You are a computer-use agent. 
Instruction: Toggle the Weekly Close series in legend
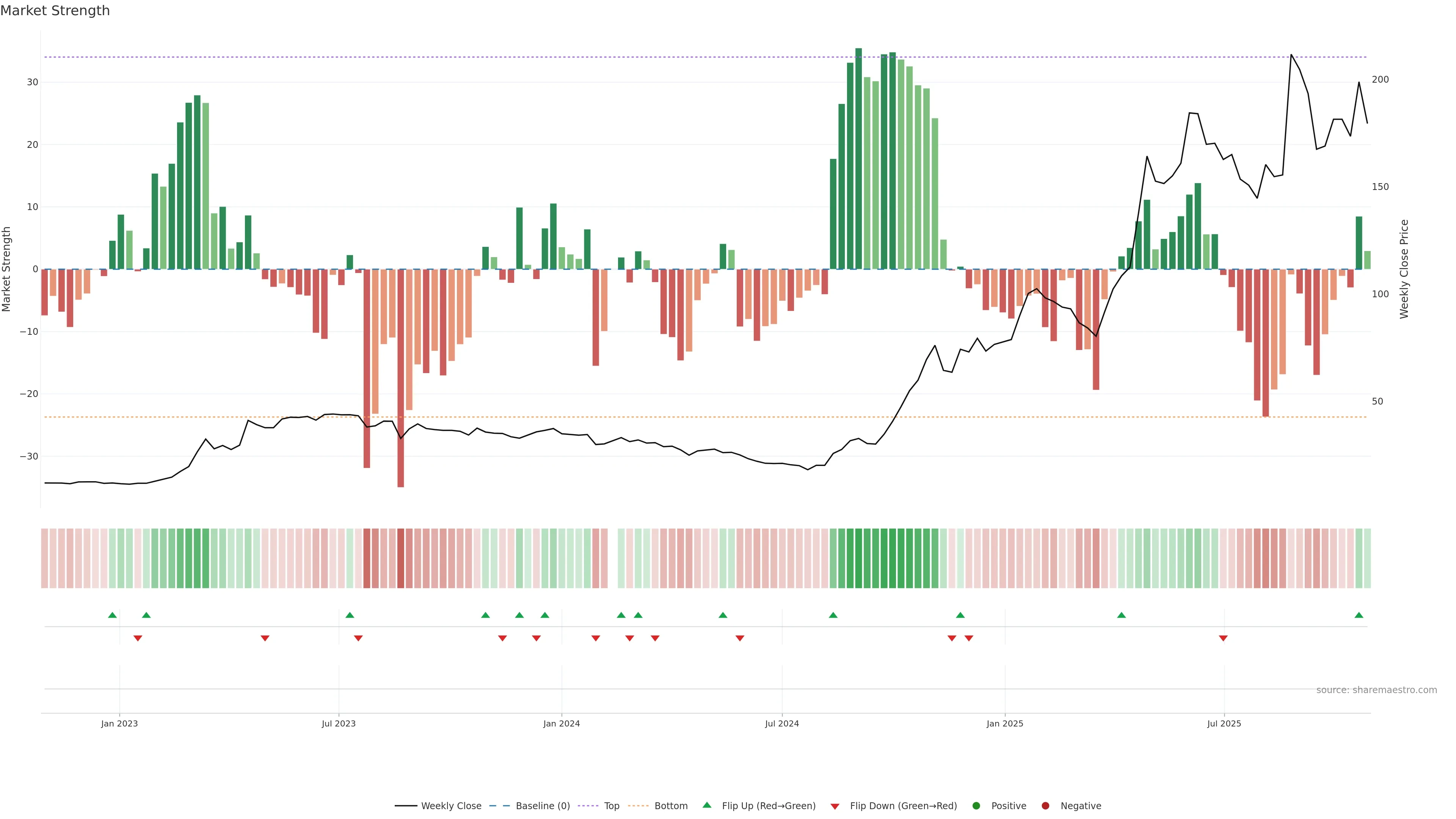coord(450,806)
